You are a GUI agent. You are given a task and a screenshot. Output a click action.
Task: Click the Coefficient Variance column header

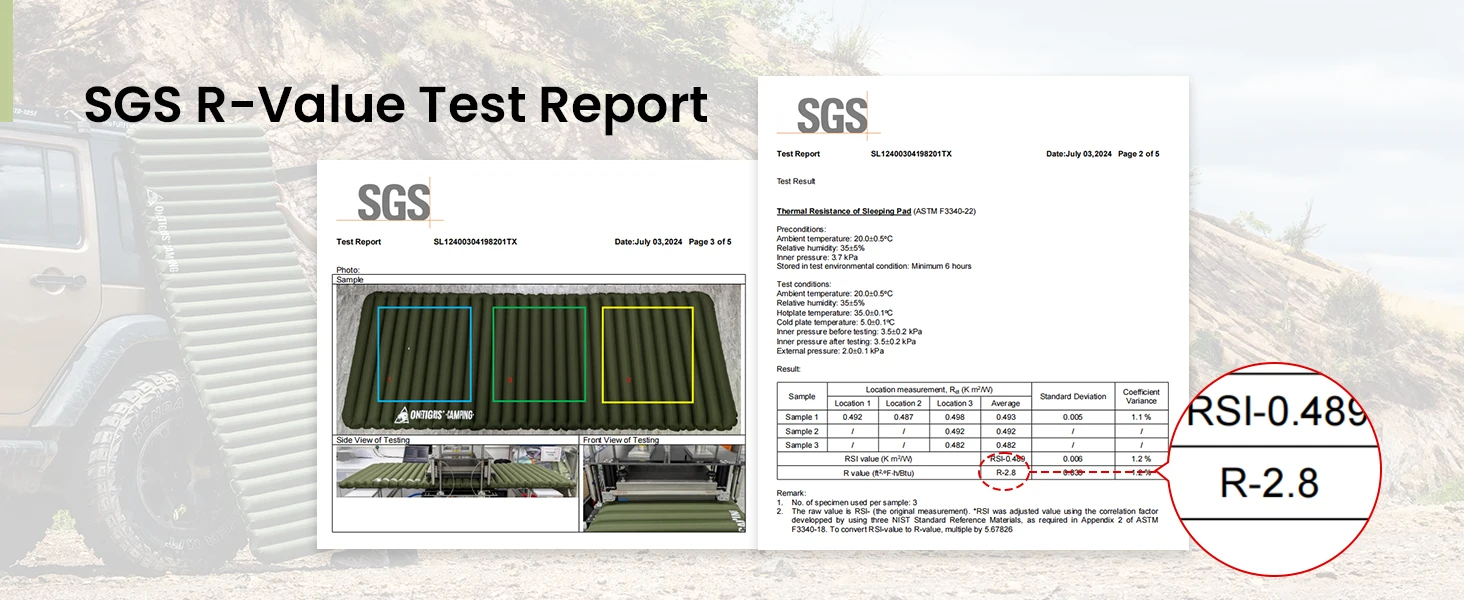click(1141, 396)
